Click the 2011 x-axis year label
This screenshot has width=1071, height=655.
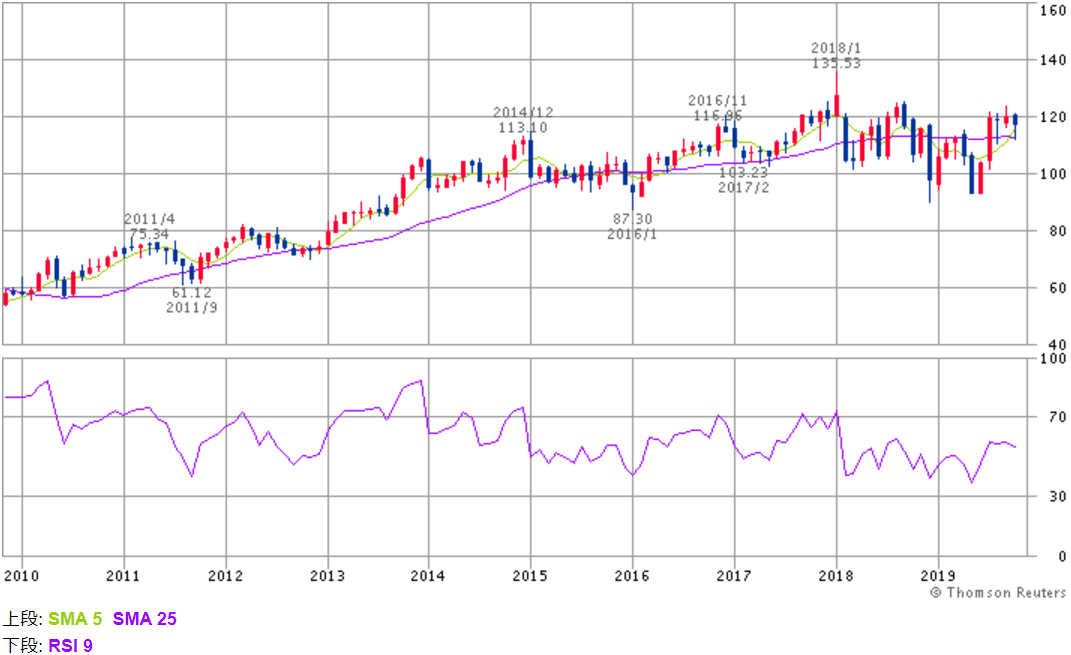tap(123, 576)
